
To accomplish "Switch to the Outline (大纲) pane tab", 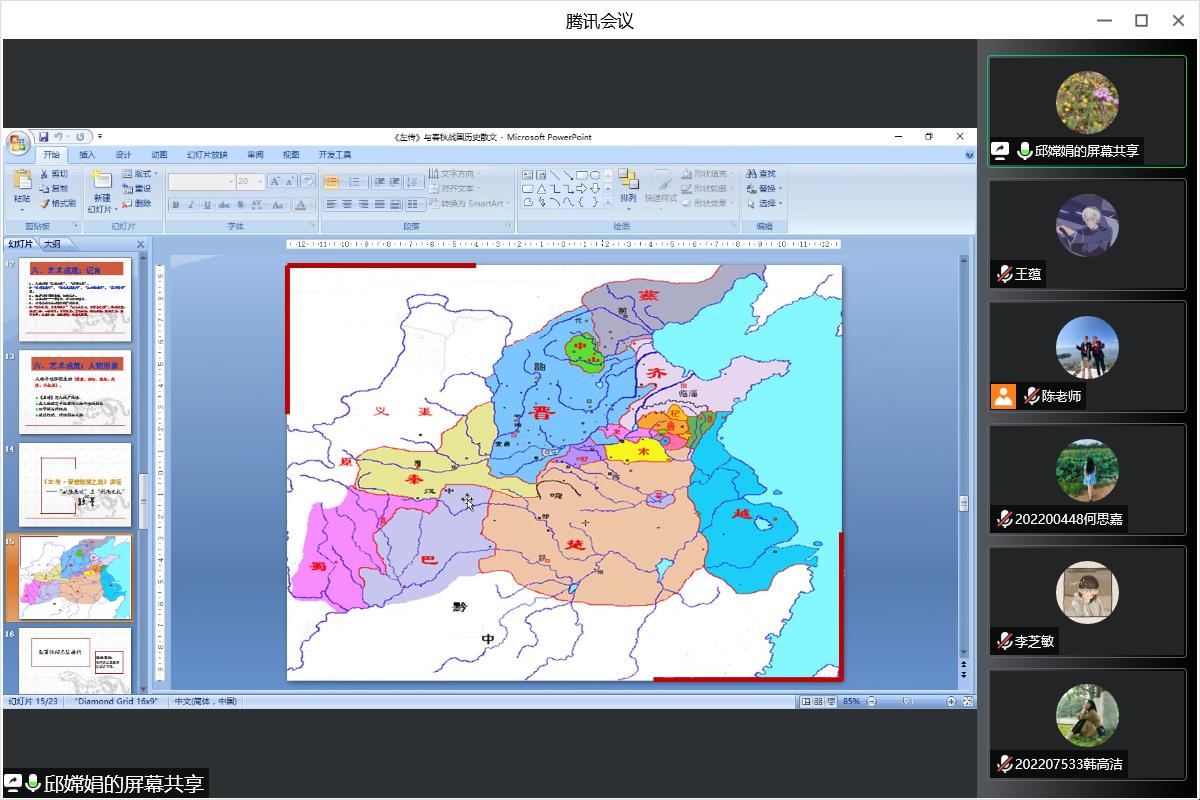I will [x=52, y=244].
